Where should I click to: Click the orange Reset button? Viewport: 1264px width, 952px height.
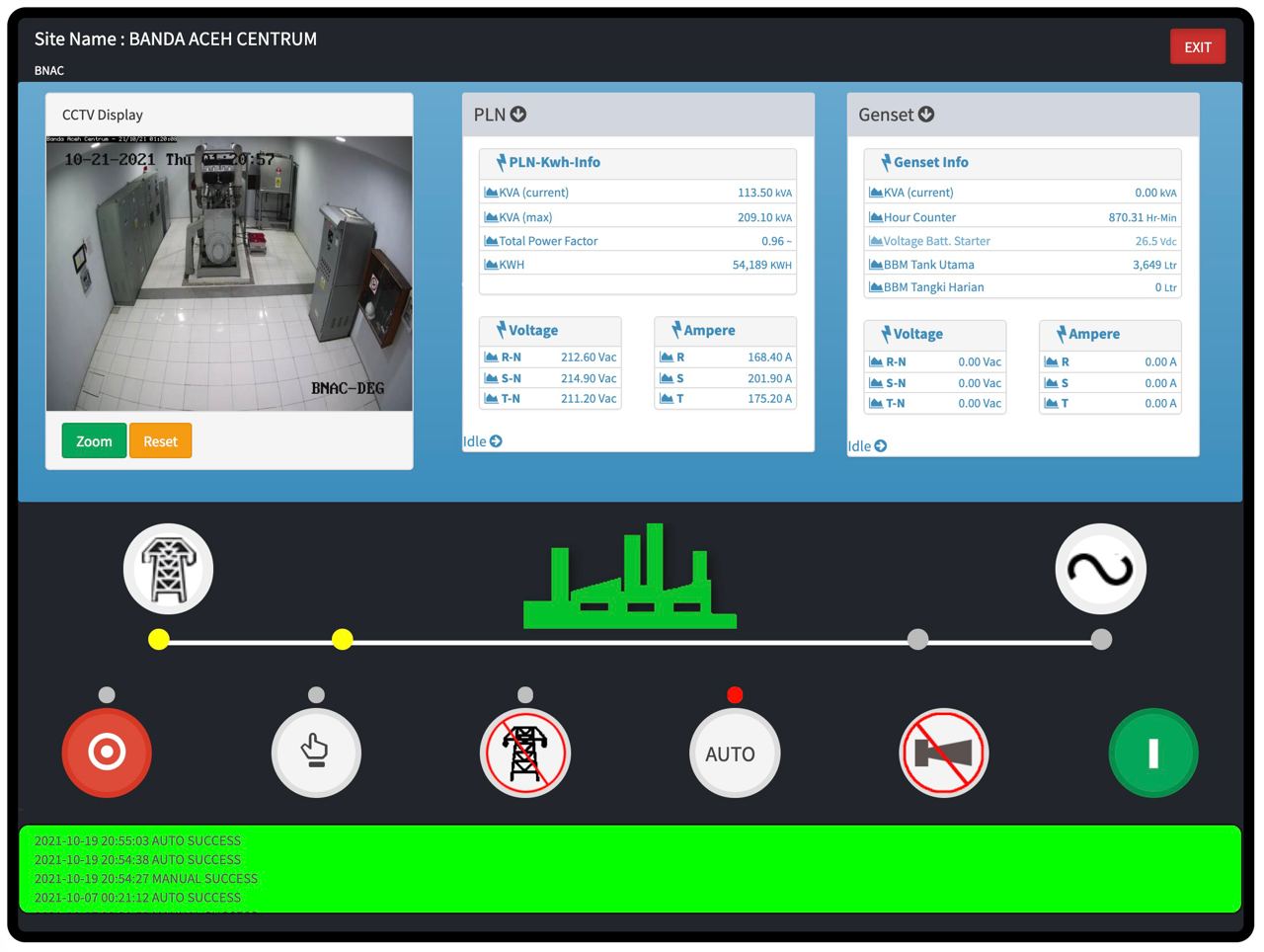(x=160, y=441)
